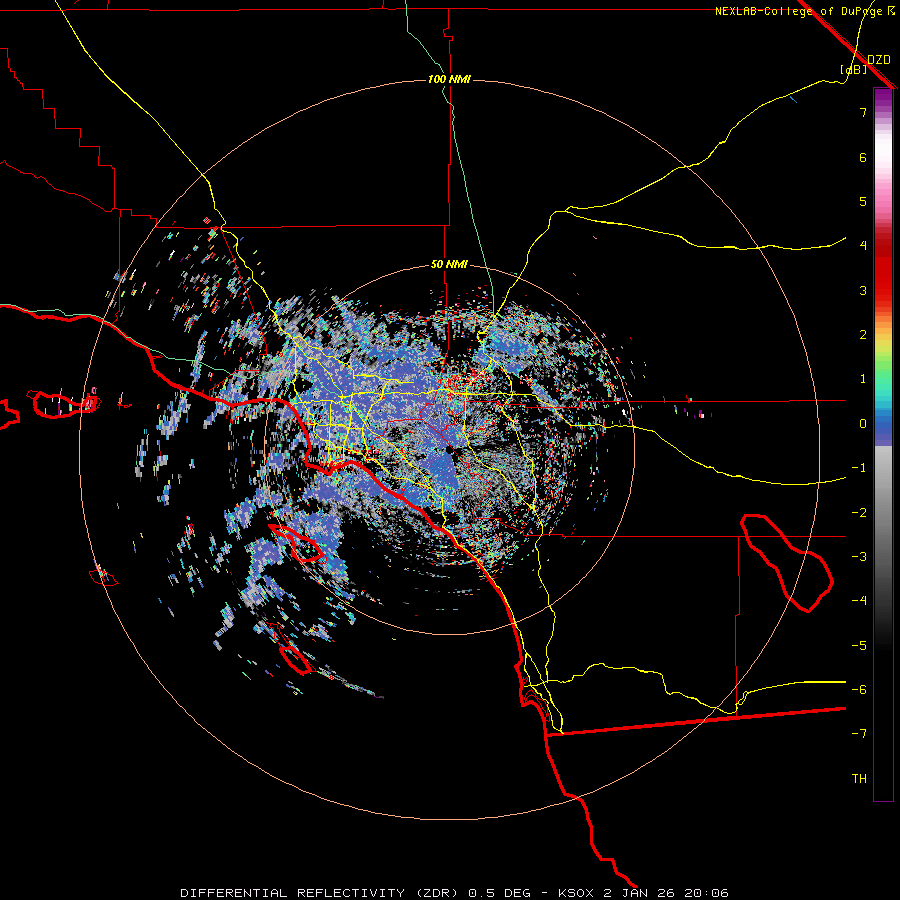Click the KSOX radar site dot
Image resolution: width=900 pixels, height=900 pixels.
click(449, 449)
